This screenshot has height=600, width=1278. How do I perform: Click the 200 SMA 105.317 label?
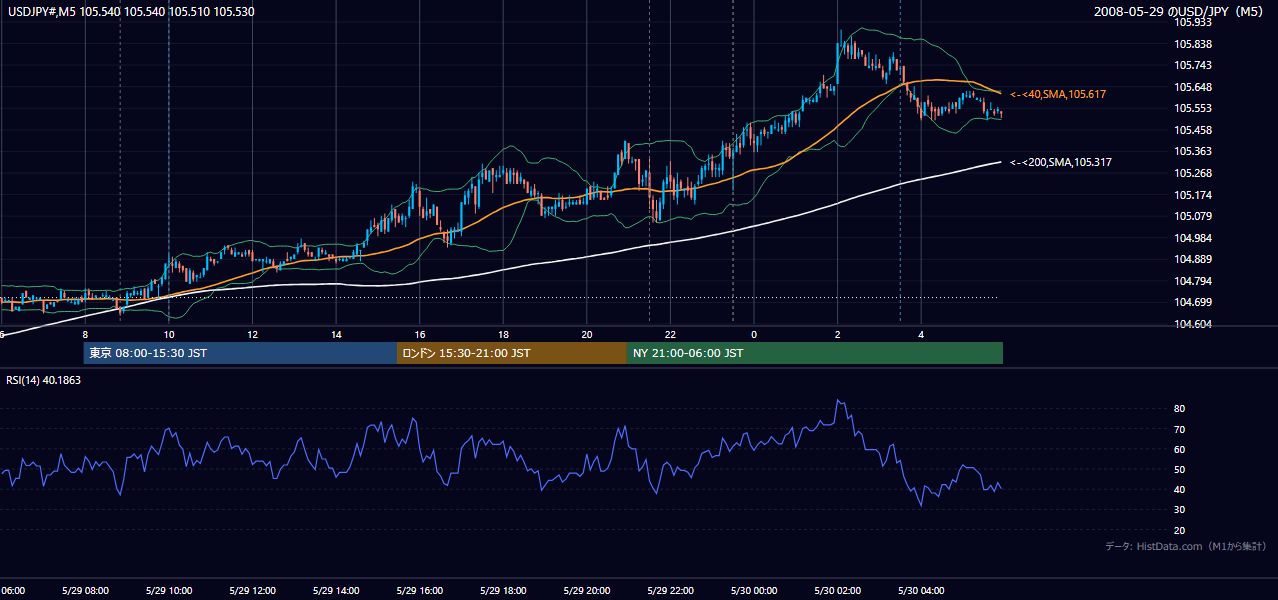point(1061,162)
